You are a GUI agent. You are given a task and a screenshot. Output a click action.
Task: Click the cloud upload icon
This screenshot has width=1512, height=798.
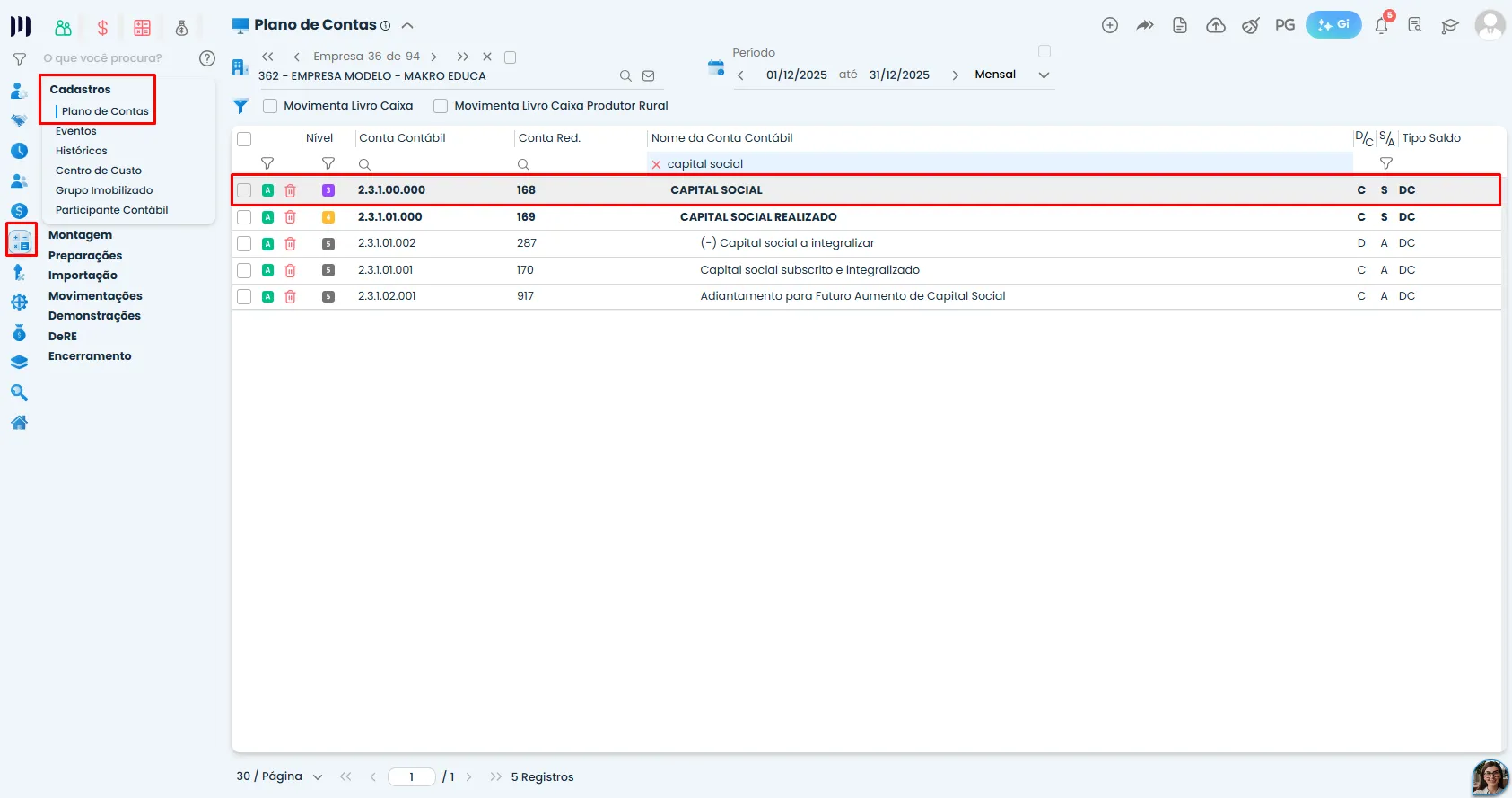point(1216,25)
